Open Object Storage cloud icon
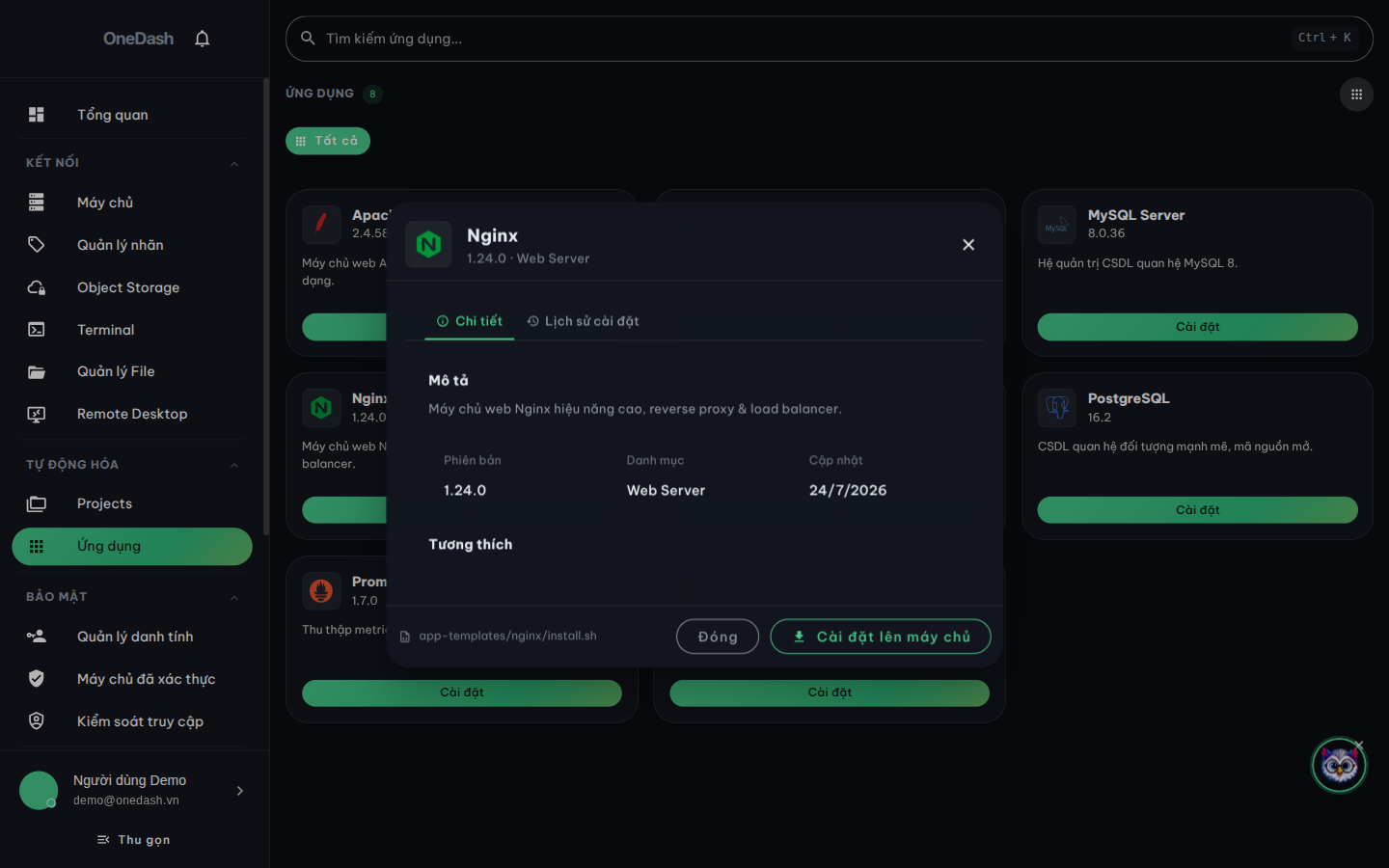This screenshot has height=868, width=1389. pos(37,287)
